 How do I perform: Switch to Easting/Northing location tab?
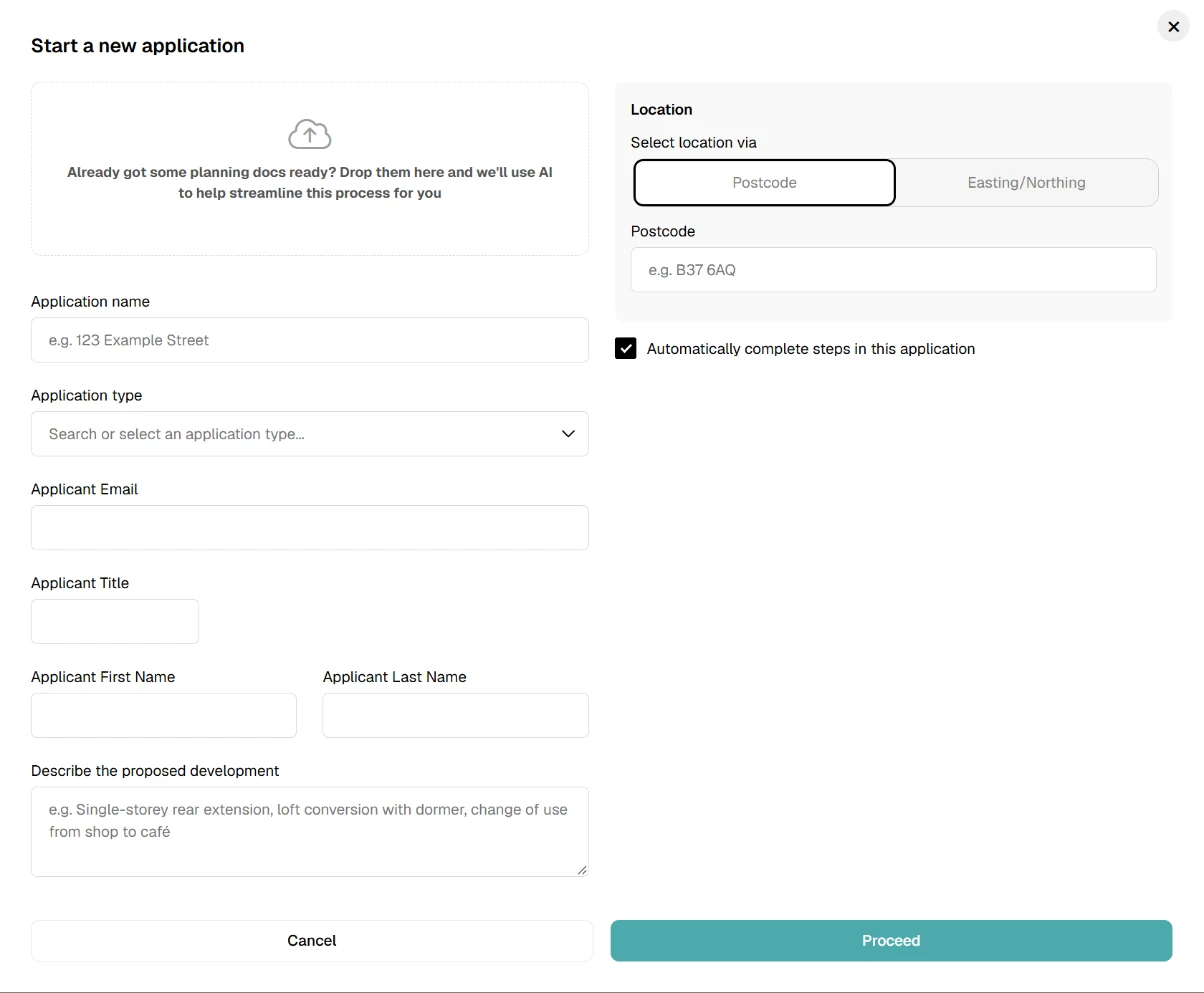pos(1026,183)
